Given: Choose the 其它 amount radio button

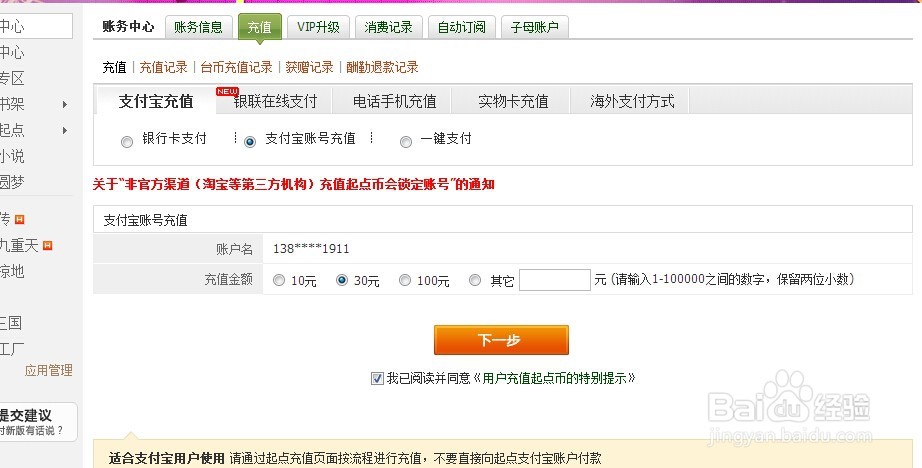Looking at the screenshot, I should click(475, 280).
